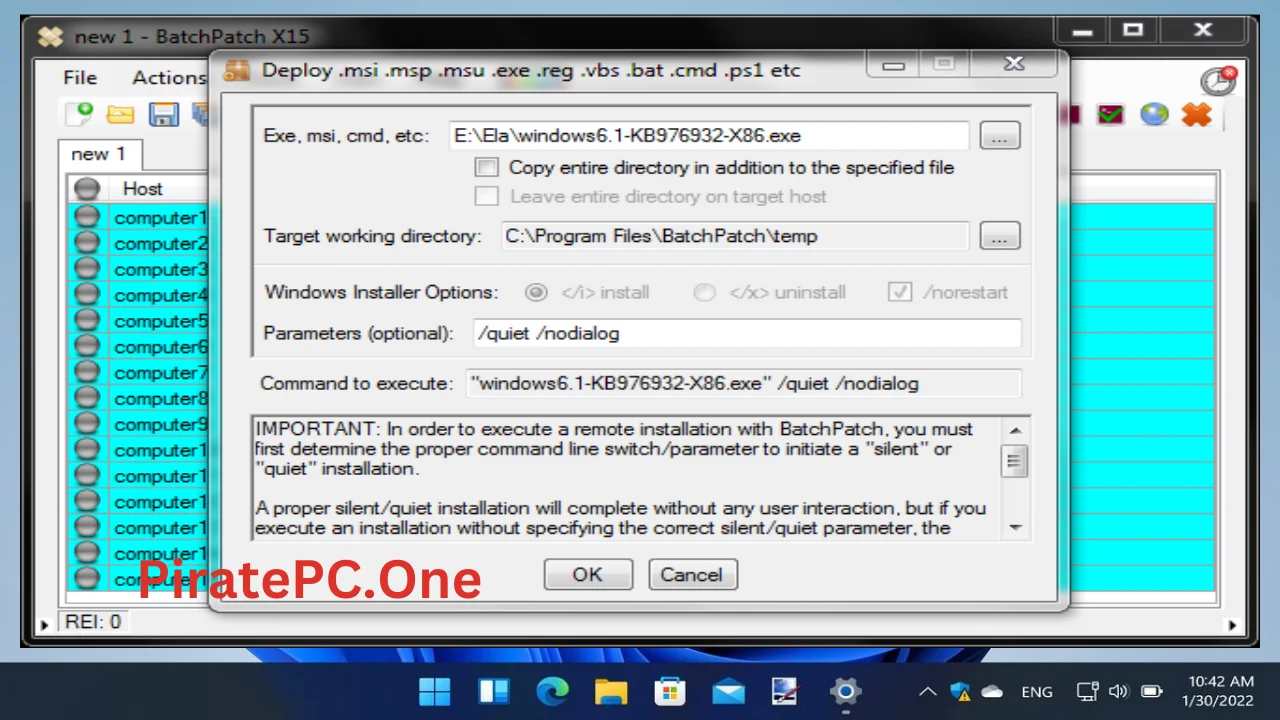Select the computer1 host row

coord(160,217)
